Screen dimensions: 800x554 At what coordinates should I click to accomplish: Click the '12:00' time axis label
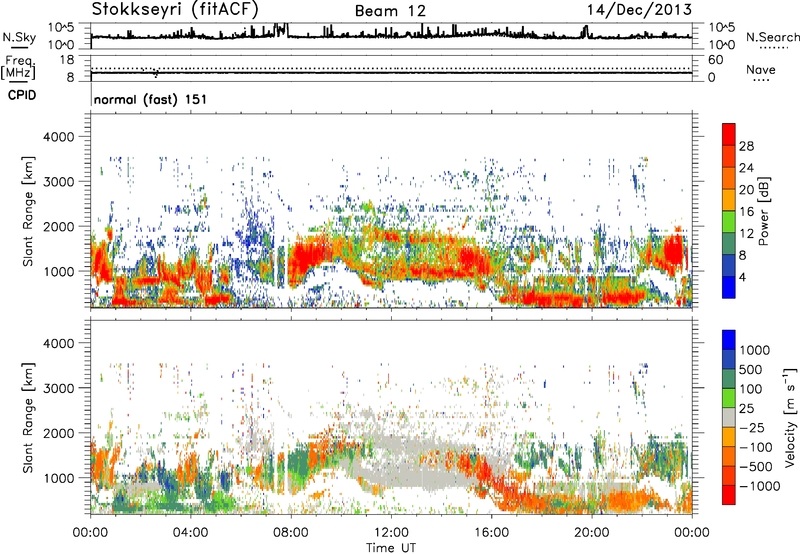(x=391, y=533)
